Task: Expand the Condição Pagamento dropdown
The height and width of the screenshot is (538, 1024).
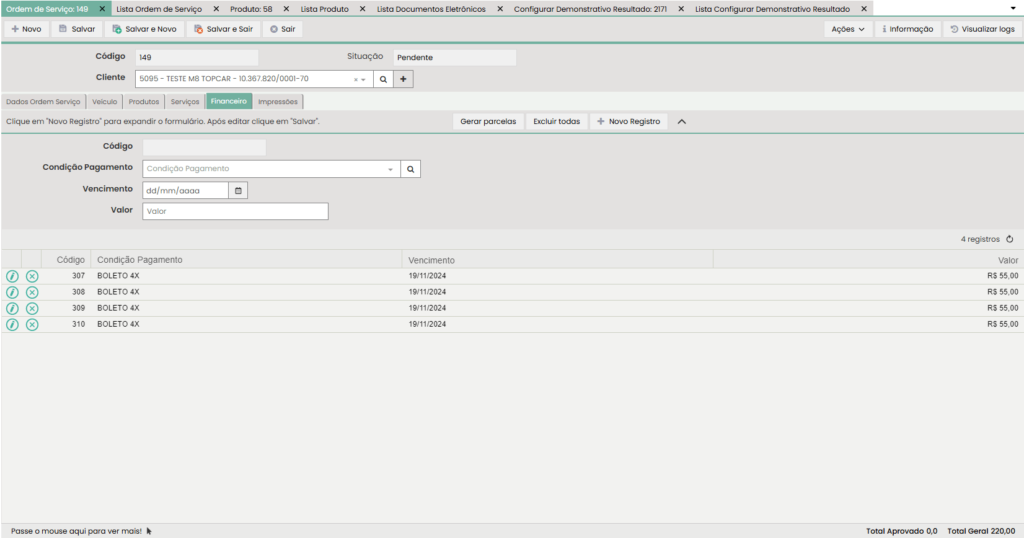Action: (x=390, y=169)
